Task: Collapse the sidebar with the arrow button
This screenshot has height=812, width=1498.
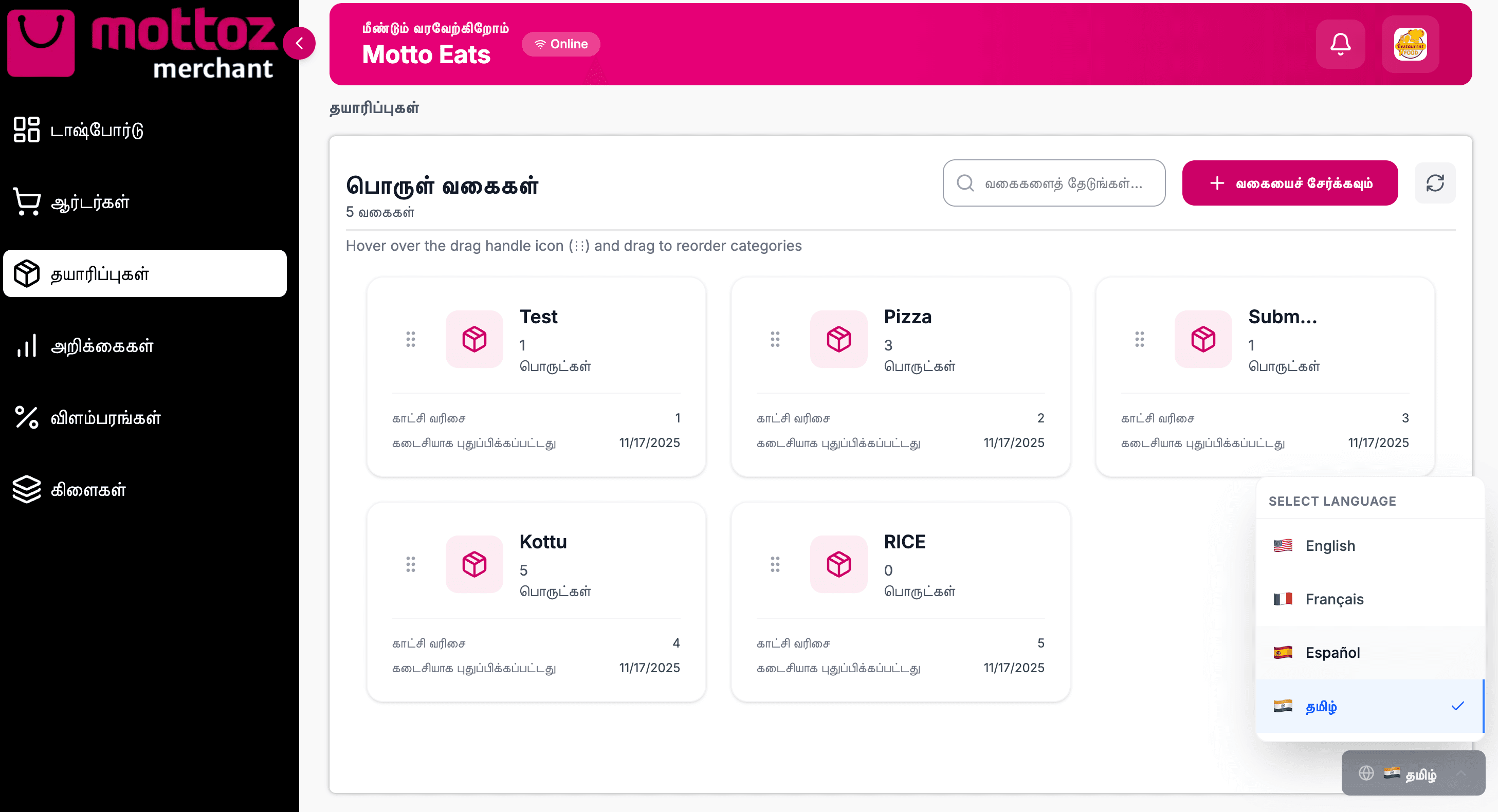Action: (300, 44)
